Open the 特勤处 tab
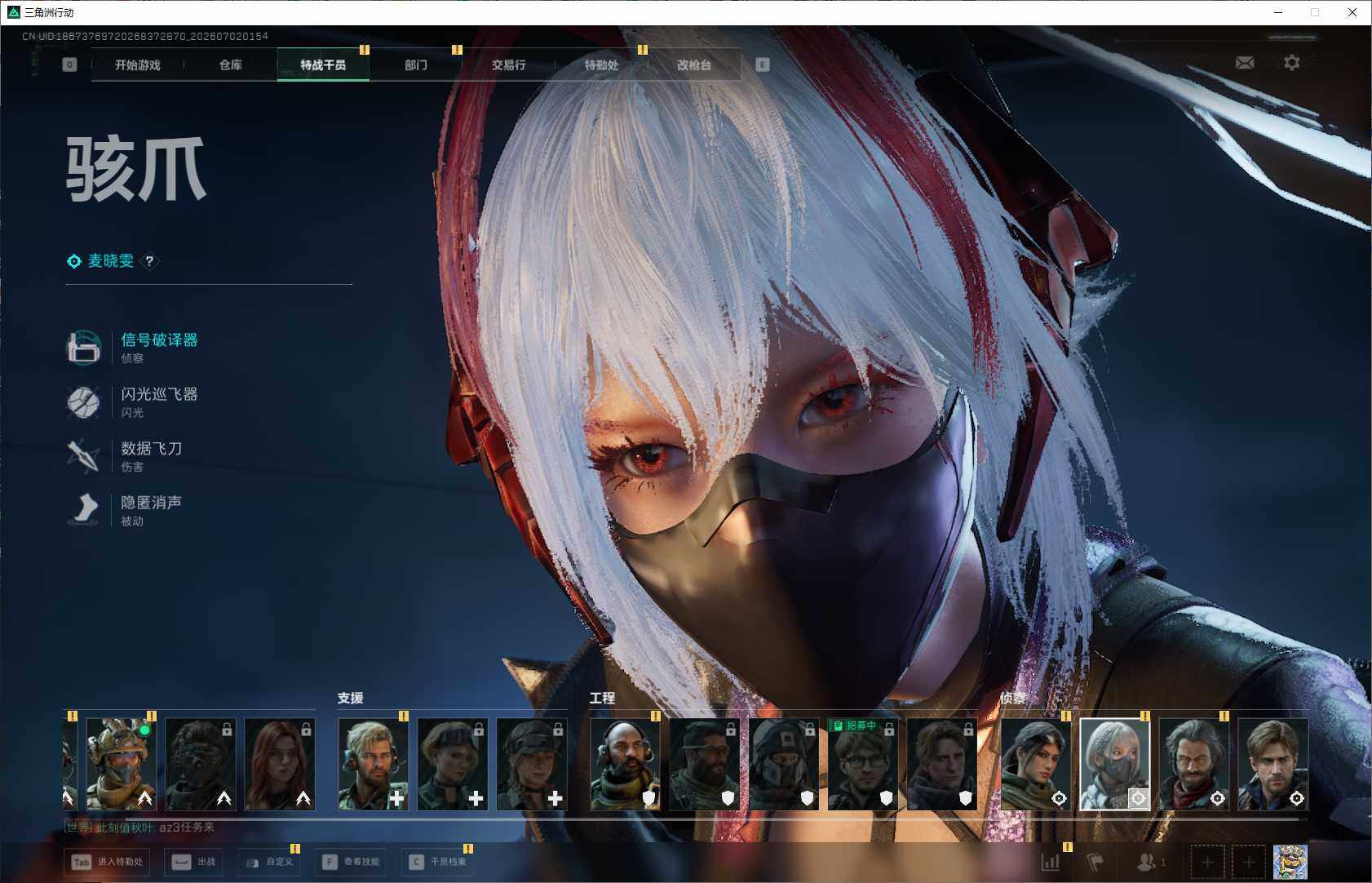Screen dimensions: 1372x883 [601, 65]
